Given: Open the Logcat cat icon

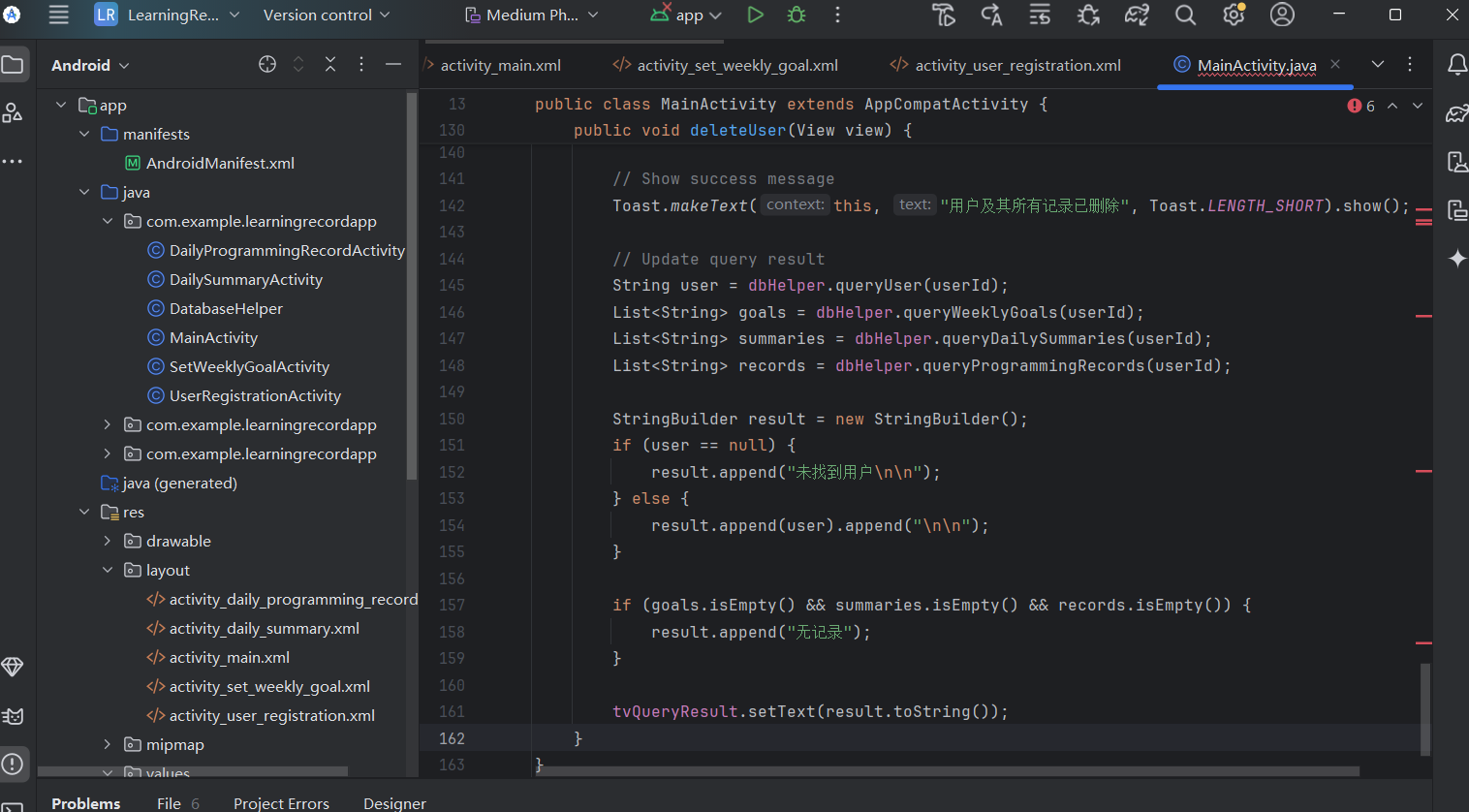Looking at the screenshot, I should click(x=13, y=716).
